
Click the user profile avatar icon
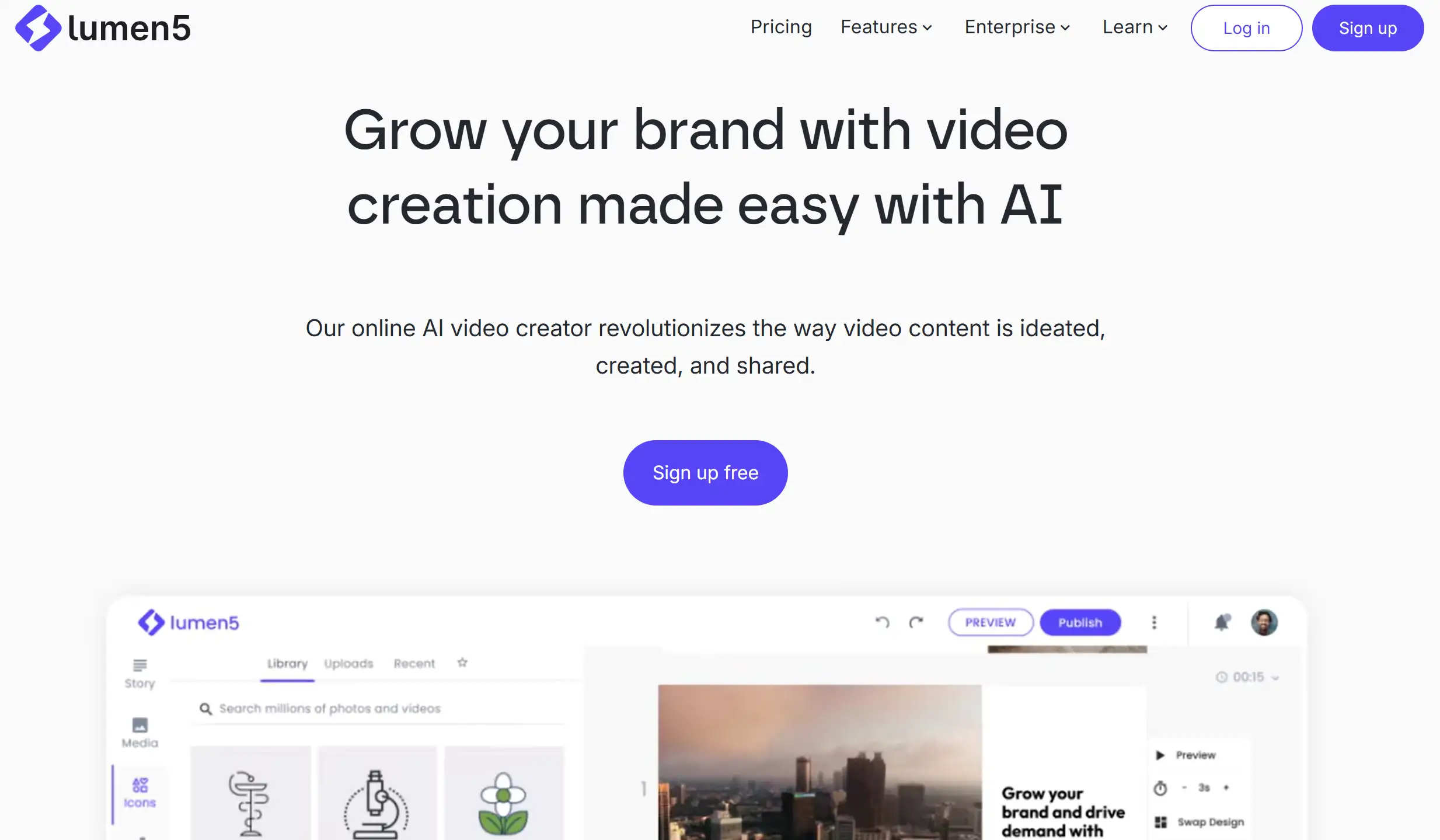click(1265, 622)
